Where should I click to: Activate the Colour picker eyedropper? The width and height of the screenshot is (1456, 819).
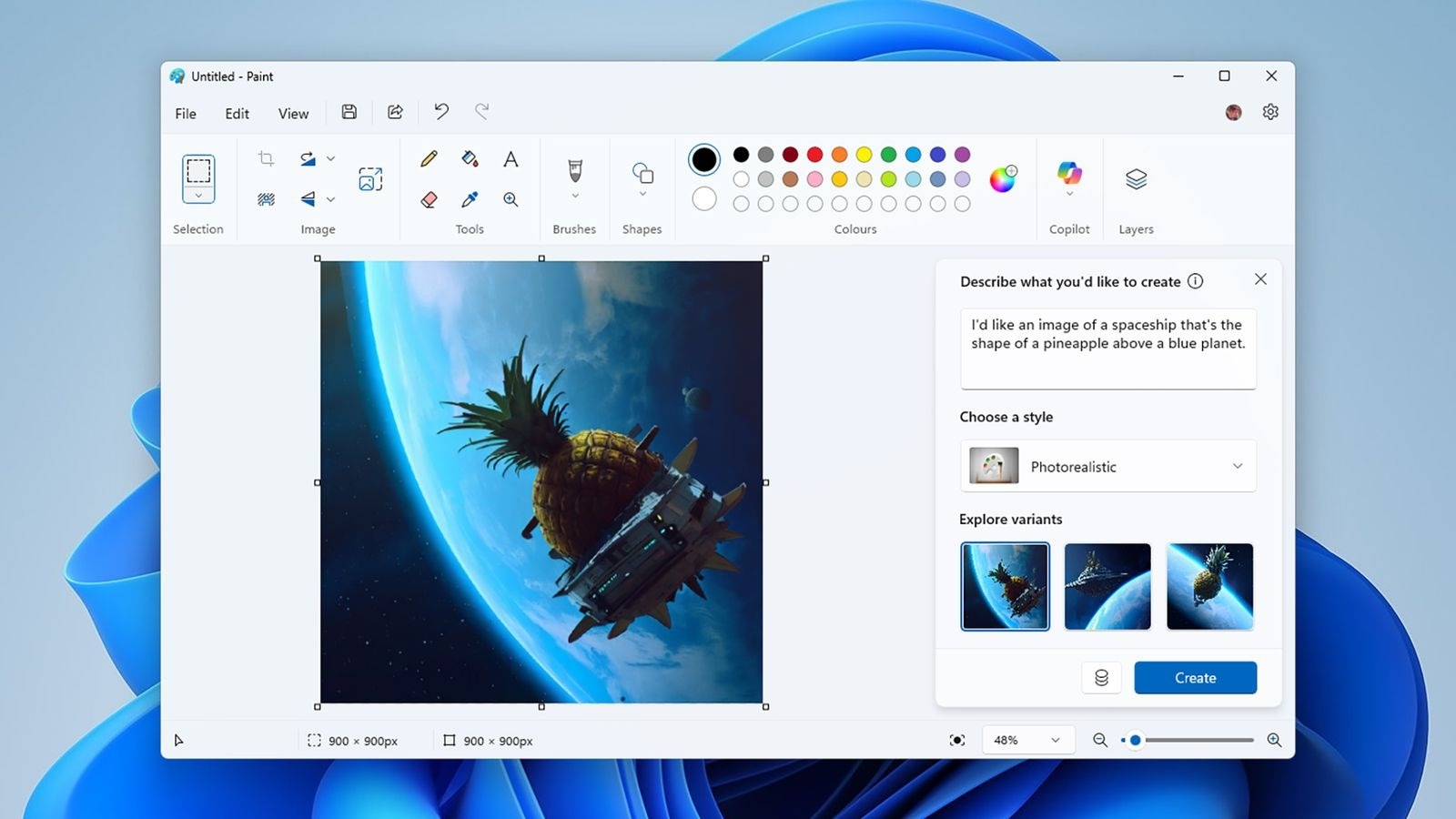[x=470, y=199]
